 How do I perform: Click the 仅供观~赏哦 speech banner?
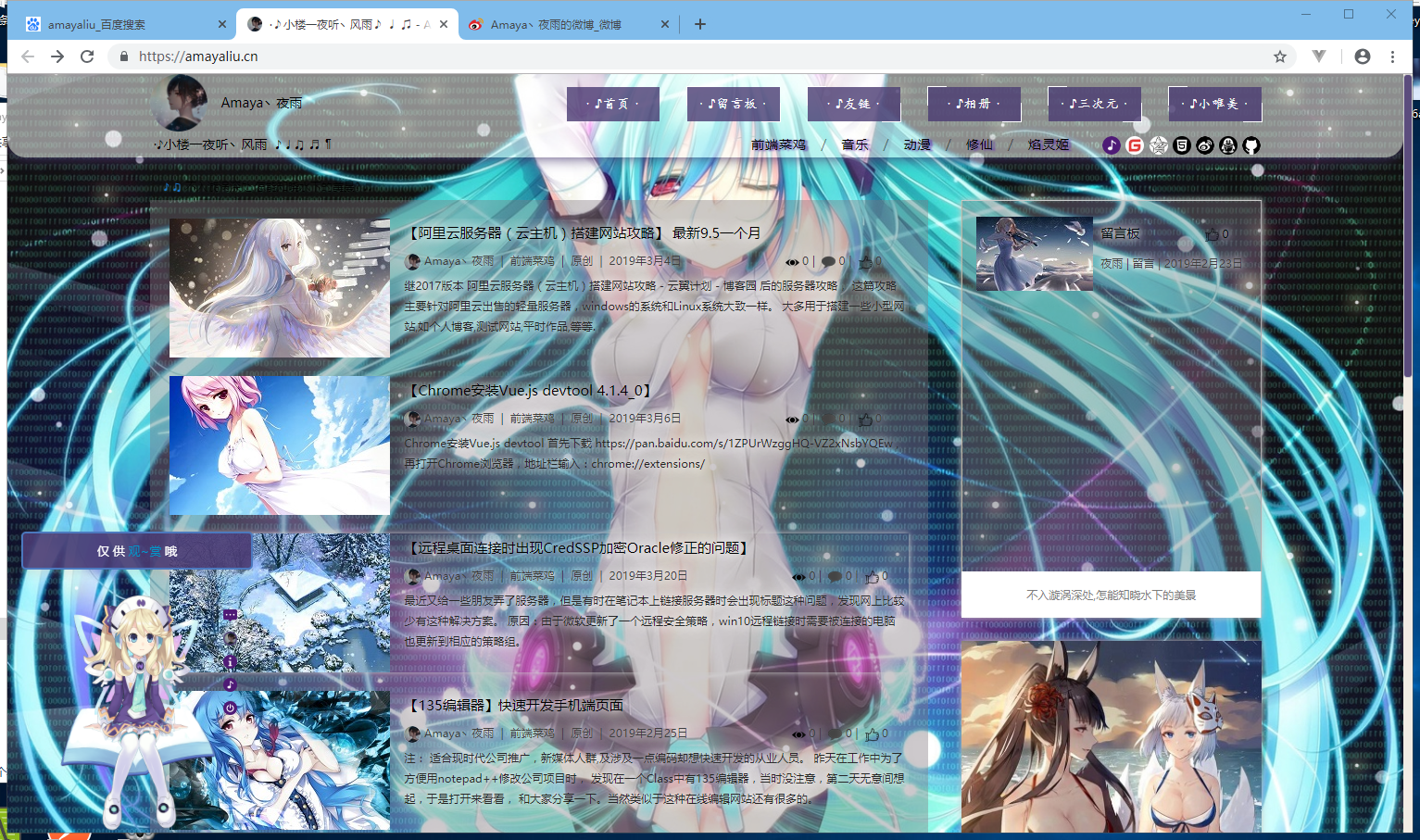pyautogui.click(x=137, y=551)
